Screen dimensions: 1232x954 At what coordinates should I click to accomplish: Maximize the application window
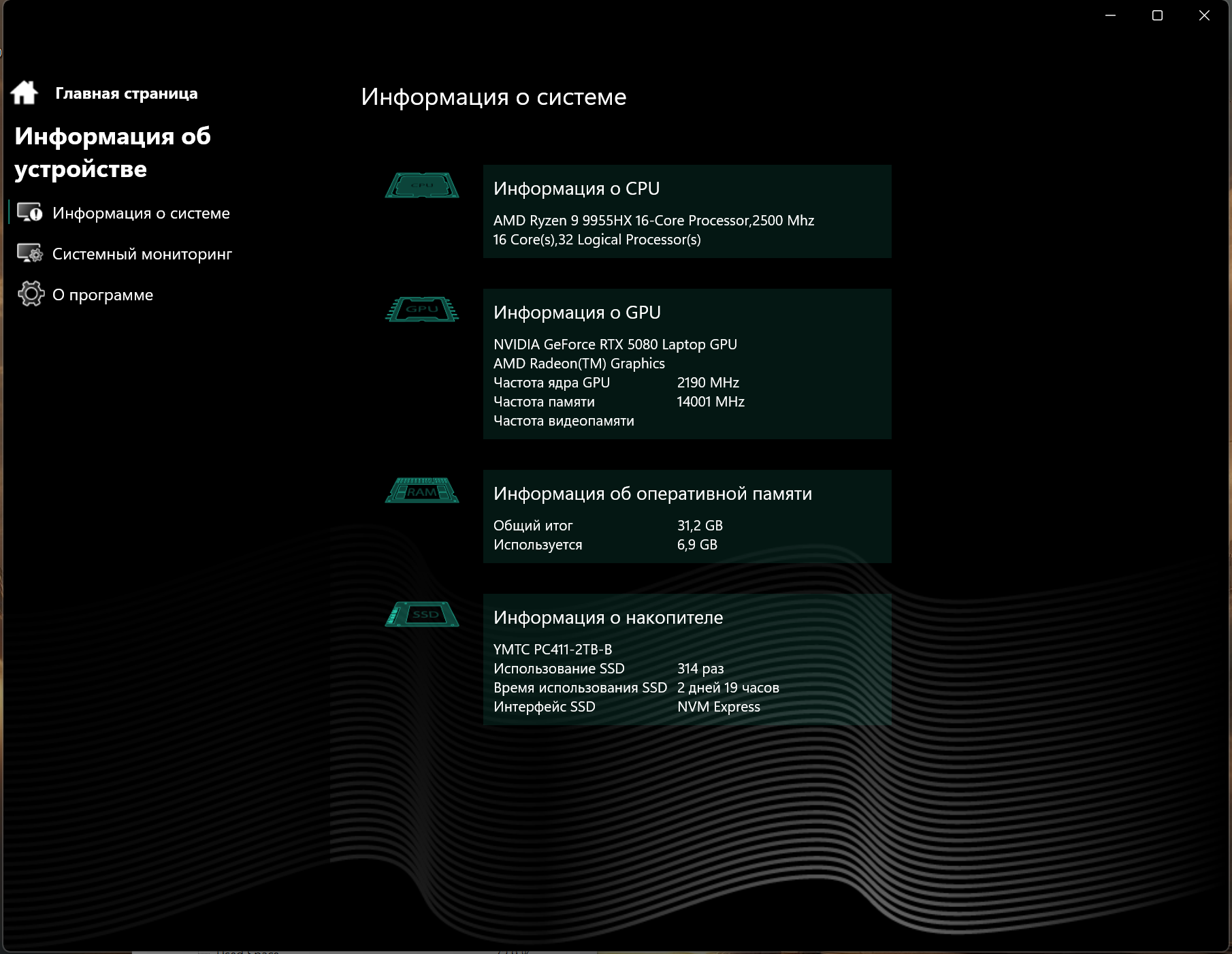[x=1157, y=15]
